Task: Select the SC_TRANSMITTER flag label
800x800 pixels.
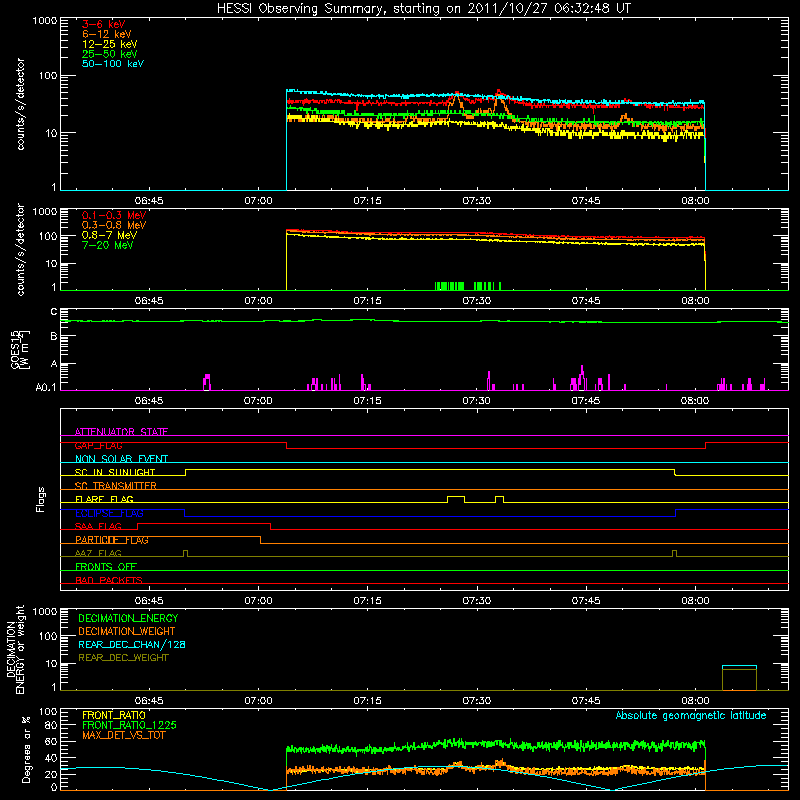Action: coord(116,486)
